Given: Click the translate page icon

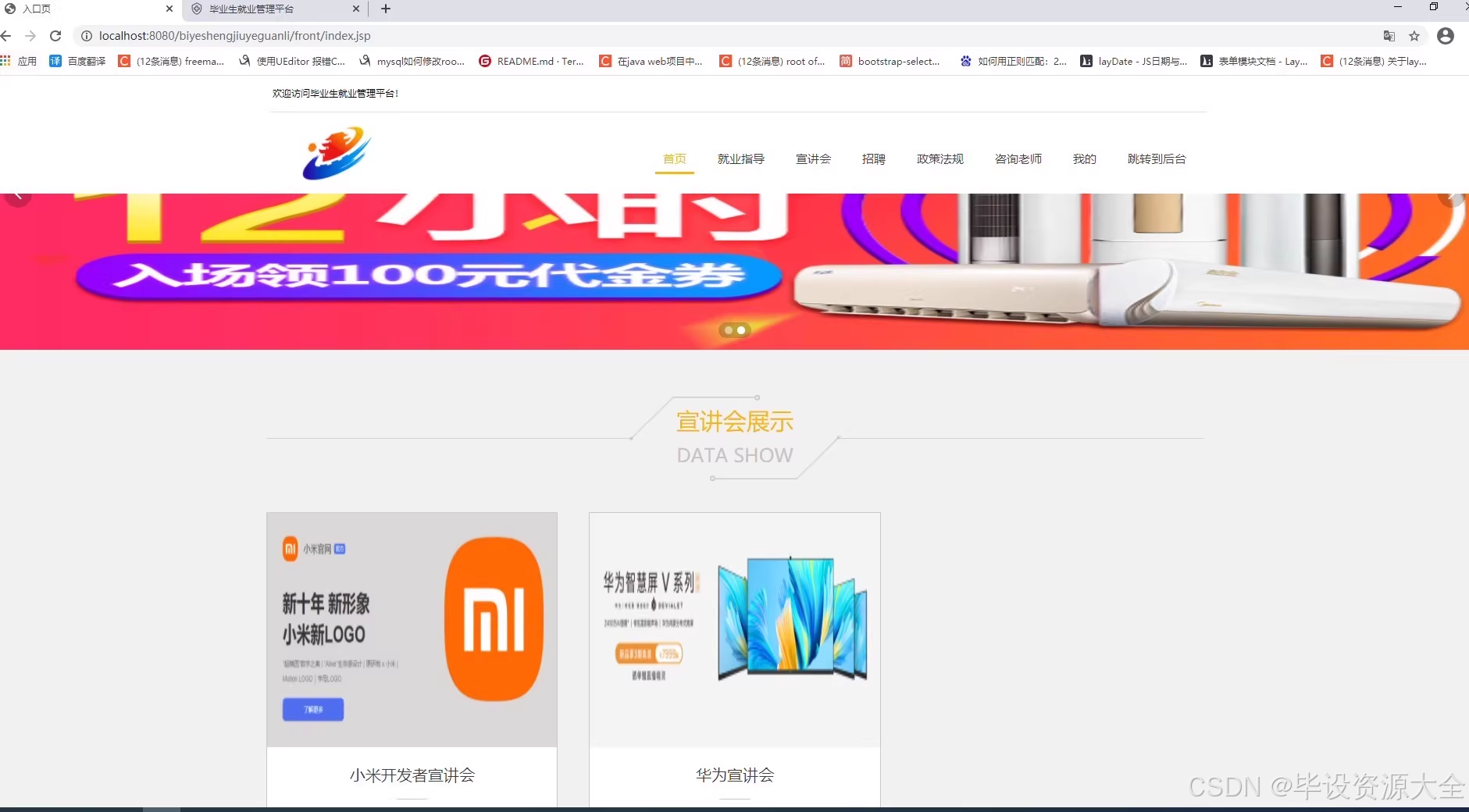Looking at the screenshot, I should (1389, 36).
